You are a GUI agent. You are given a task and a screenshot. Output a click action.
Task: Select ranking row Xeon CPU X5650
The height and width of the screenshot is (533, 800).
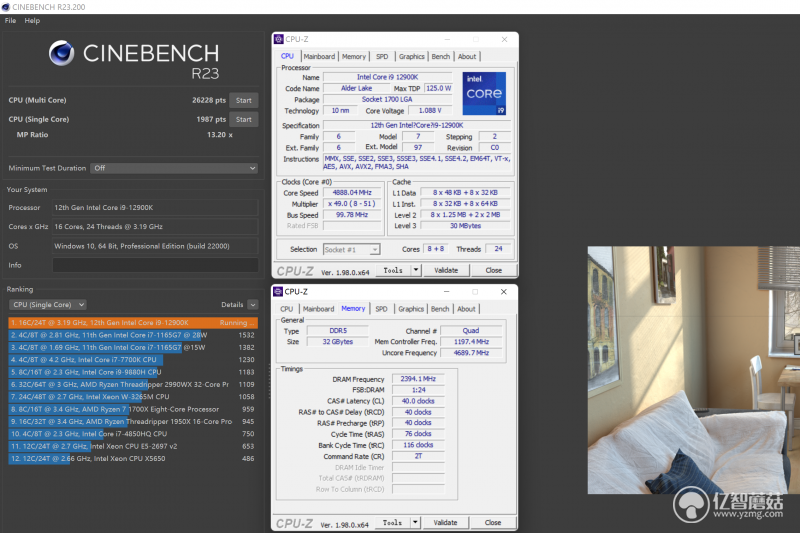(133, 459)
